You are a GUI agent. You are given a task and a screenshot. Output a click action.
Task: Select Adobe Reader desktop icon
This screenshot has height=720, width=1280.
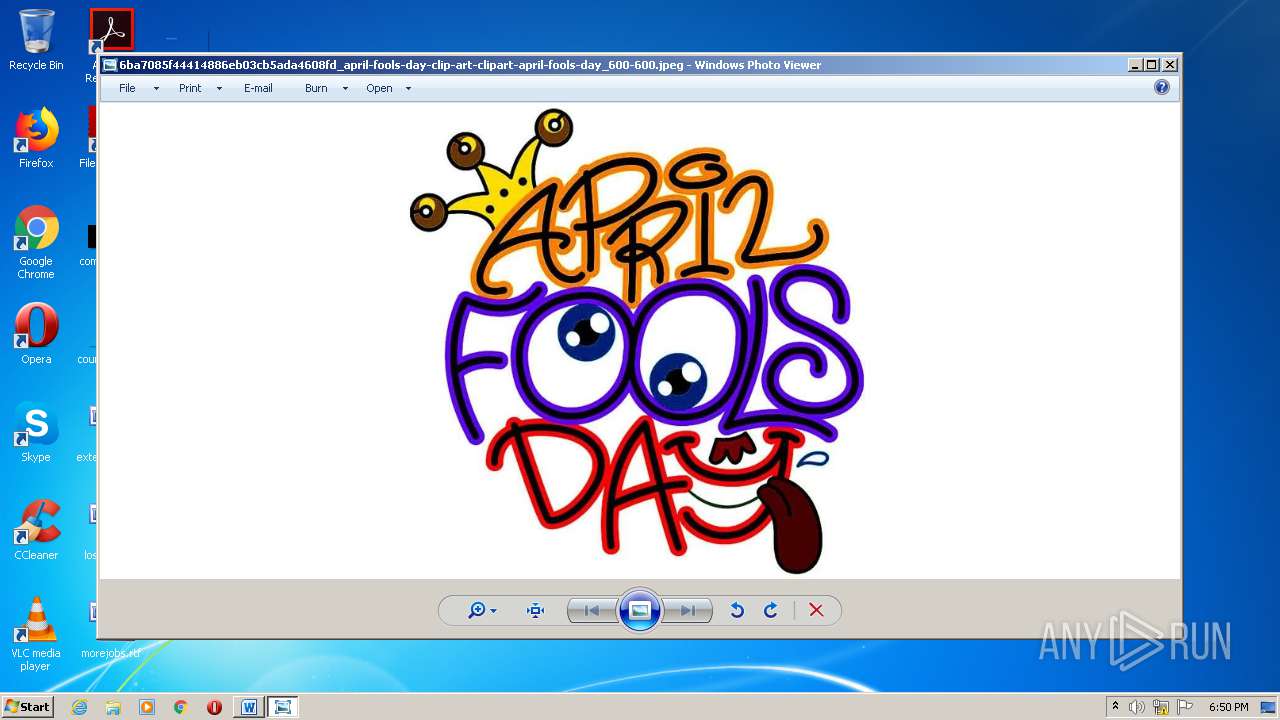pyautogui.click(x=111, y=30)
